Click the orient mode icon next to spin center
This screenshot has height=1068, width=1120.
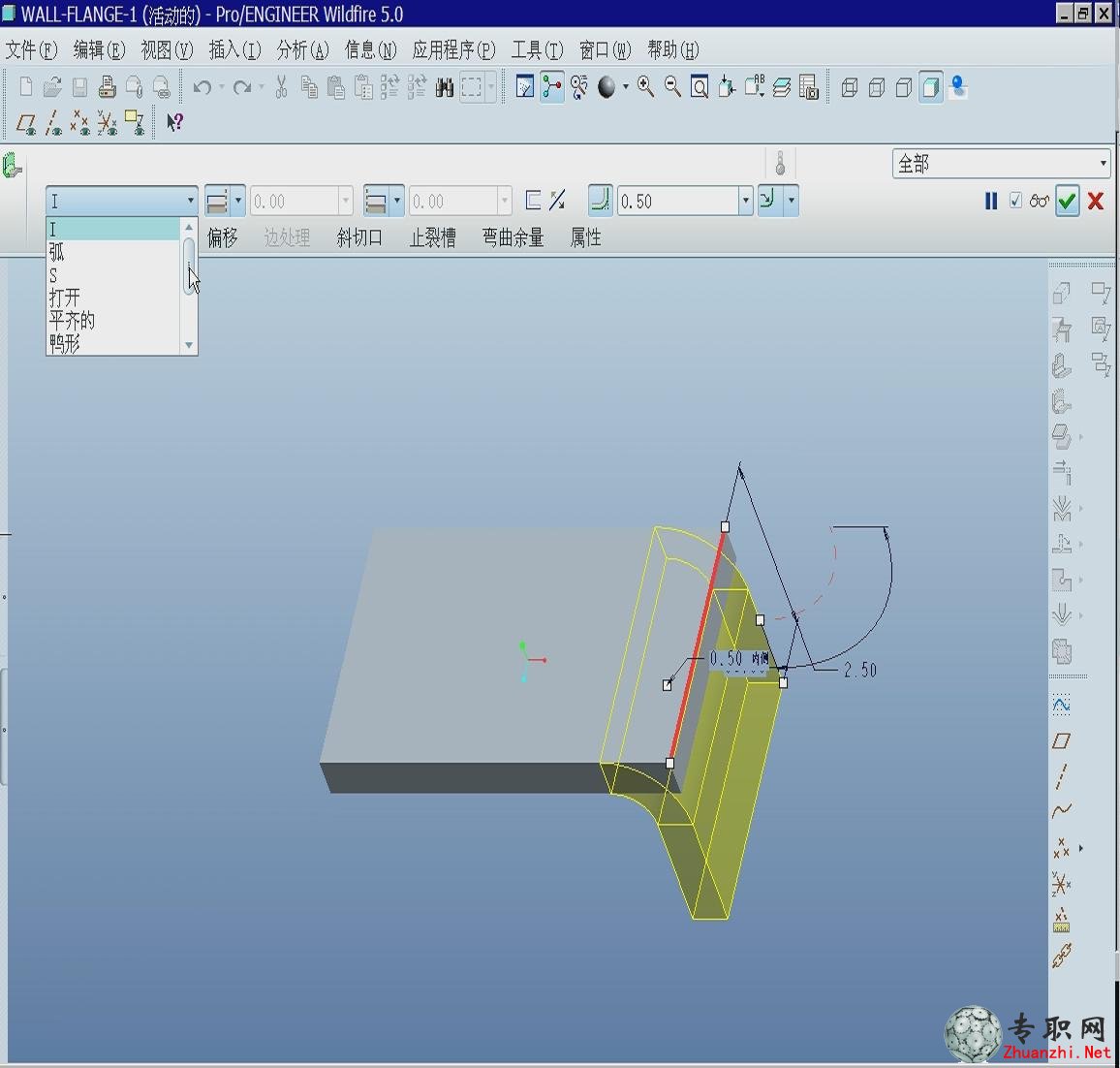click(x=579, y=87)
